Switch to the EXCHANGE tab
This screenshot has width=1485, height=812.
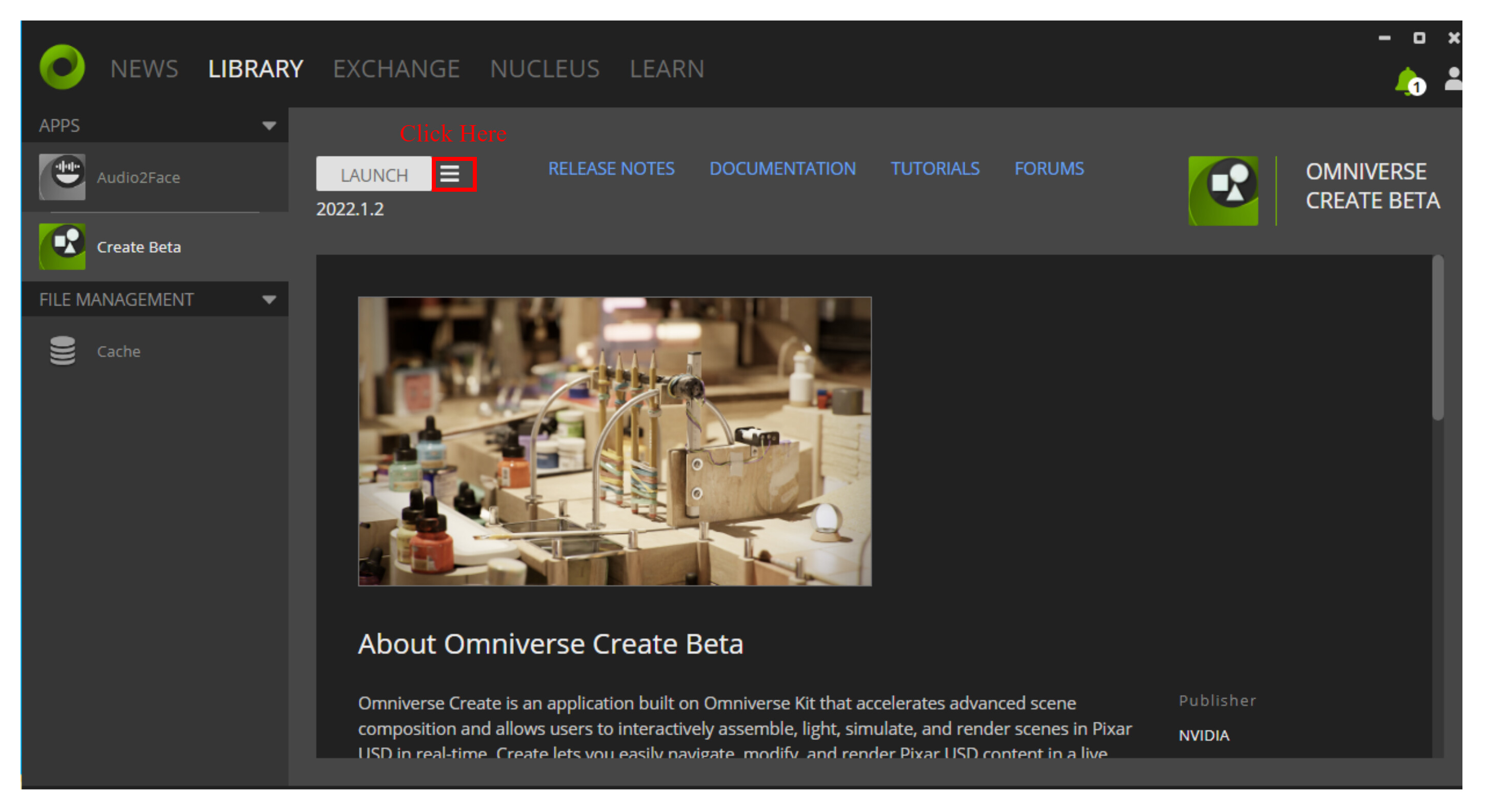tap(396, 69)
